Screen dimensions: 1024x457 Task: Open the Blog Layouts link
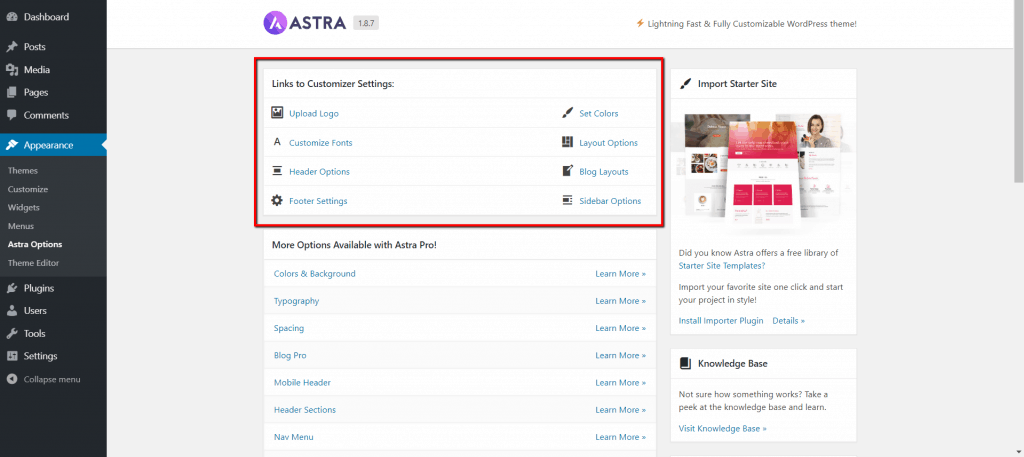(x=604, y=172)
